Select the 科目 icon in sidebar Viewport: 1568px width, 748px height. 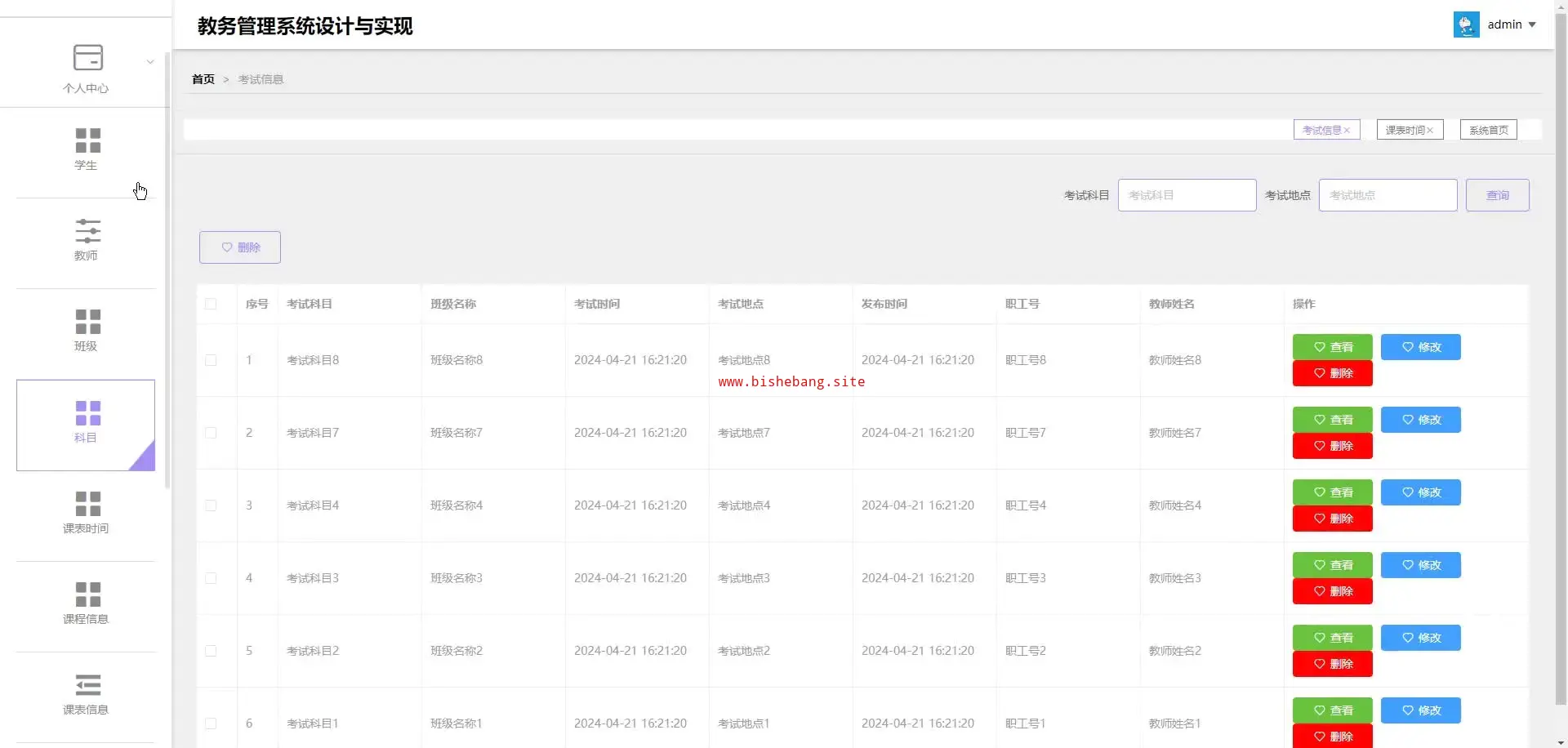tap(87, 413)
